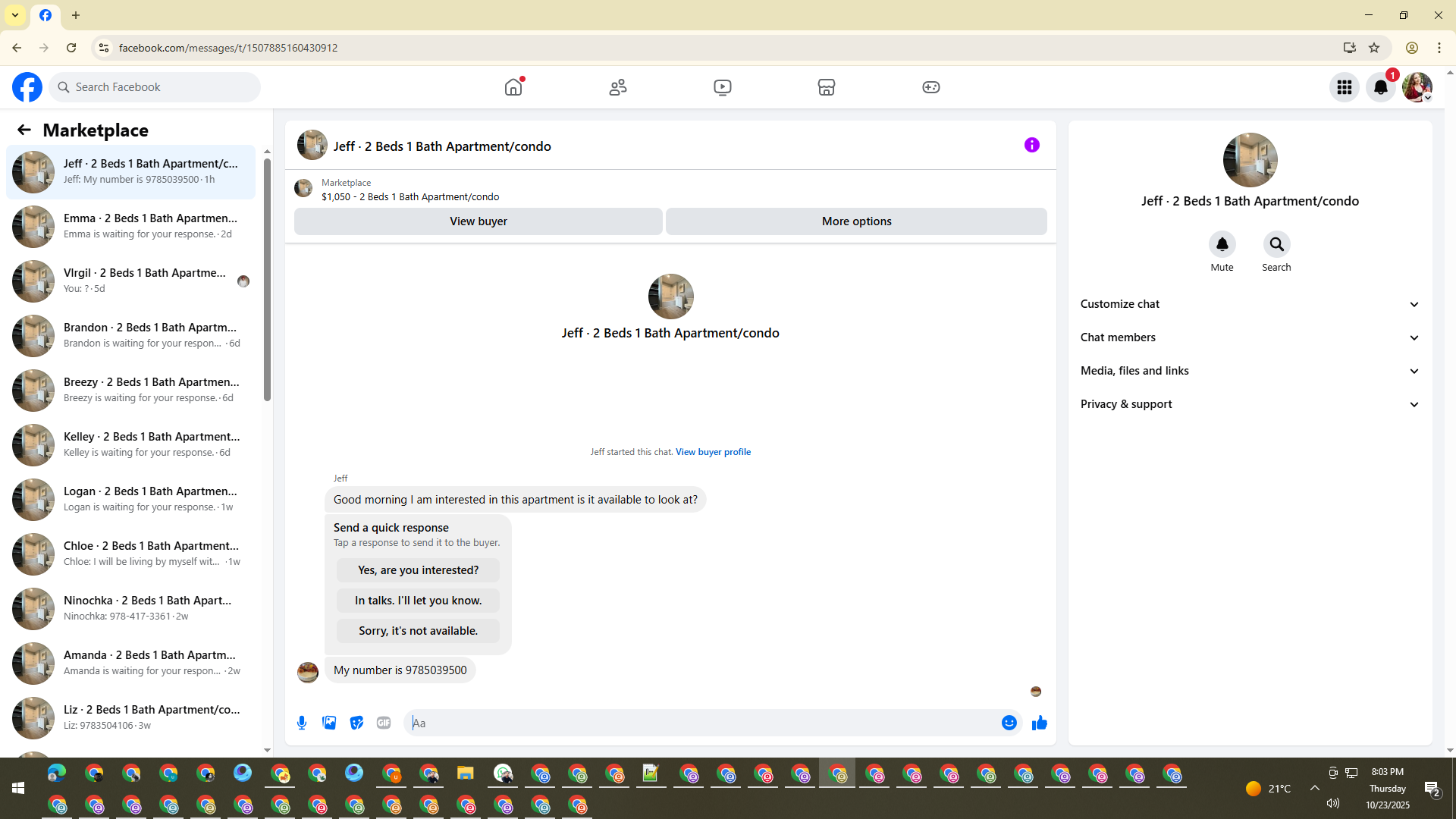Click the View buyer button
This screenshot has width=1456, height=819.
coord(478,221)
